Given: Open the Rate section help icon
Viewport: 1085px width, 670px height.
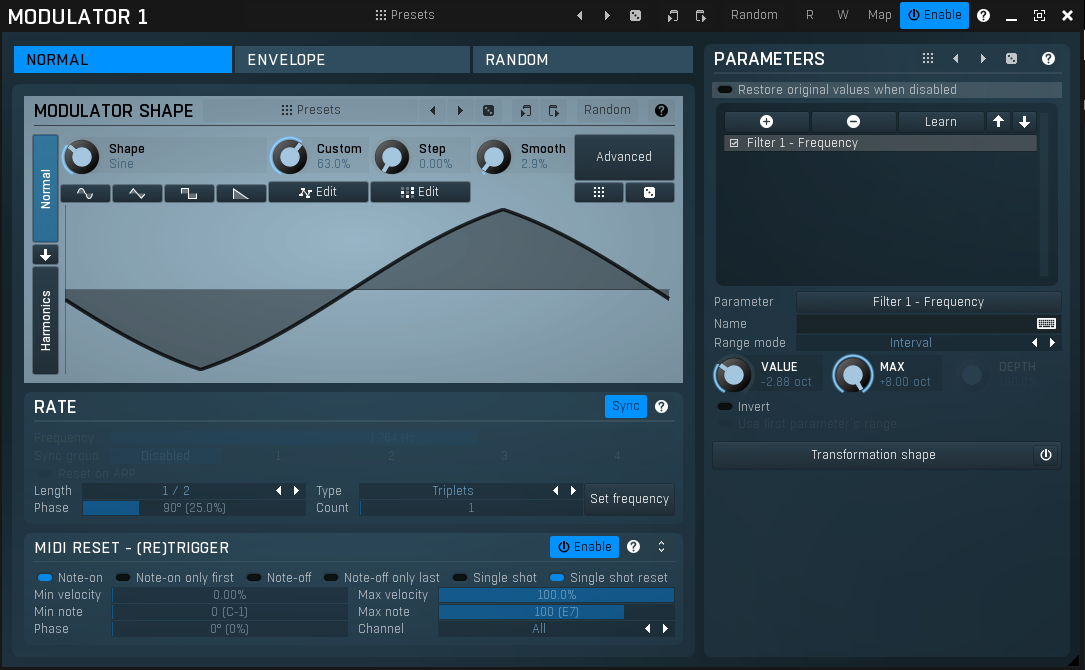Looking at the screenshot, I should click(661, 406).
